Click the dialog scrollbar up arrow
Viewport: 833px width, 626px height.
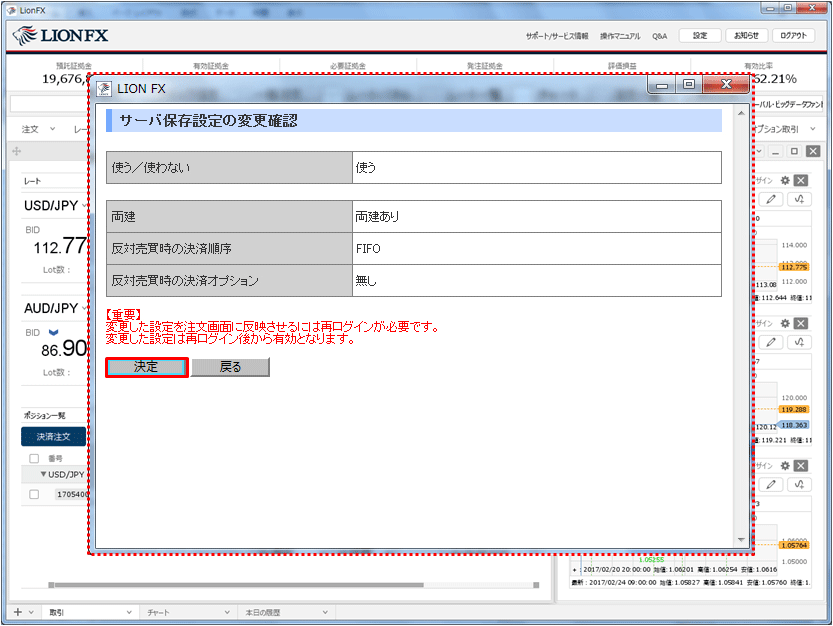tap(741, 113)
